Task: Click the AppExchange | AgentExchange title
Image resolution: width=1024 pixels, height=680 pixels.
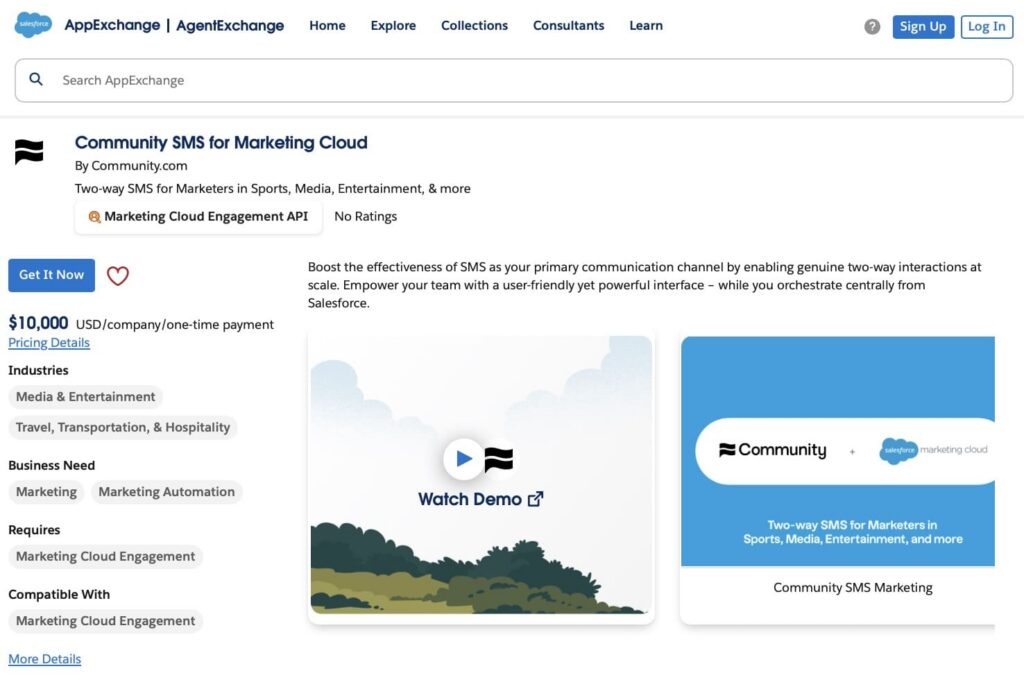Action: [x=174, y=25]
